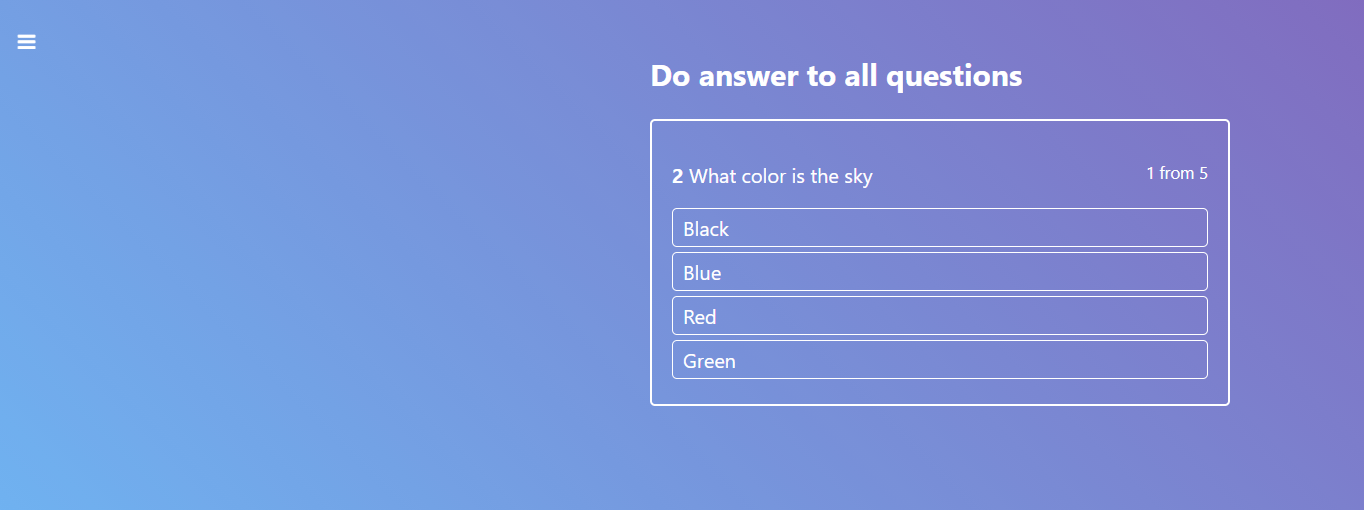Open the hamburger menu icon
Image resolution: width=1364 pixels, height=510 pixels.
point(26,41)
